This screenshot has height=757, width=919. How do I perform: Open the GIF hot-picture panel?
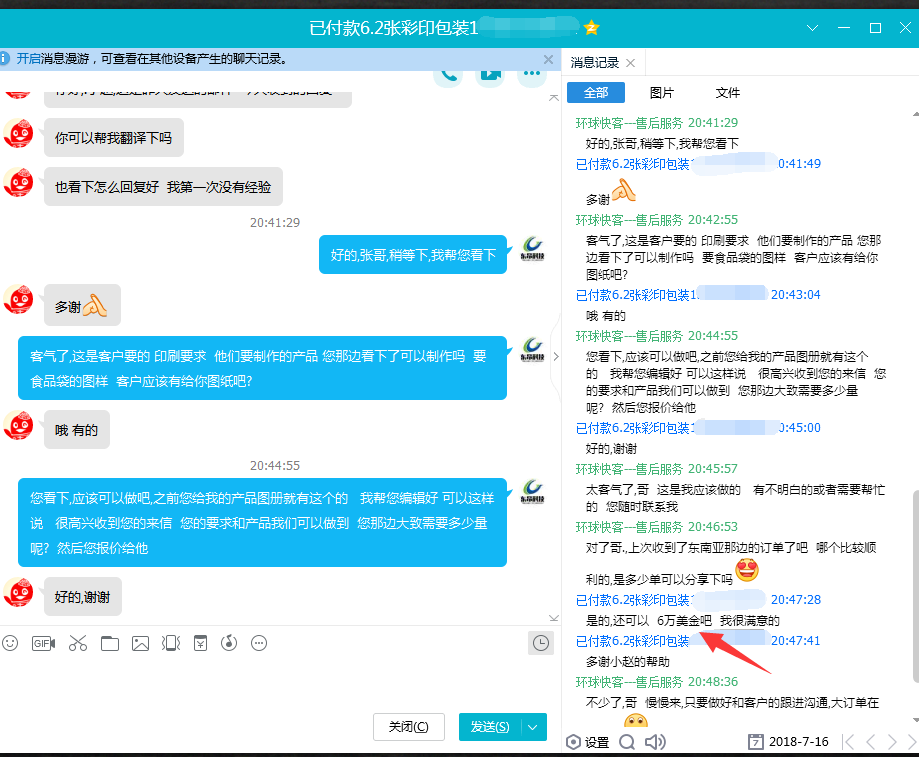(x=43, y=643)
